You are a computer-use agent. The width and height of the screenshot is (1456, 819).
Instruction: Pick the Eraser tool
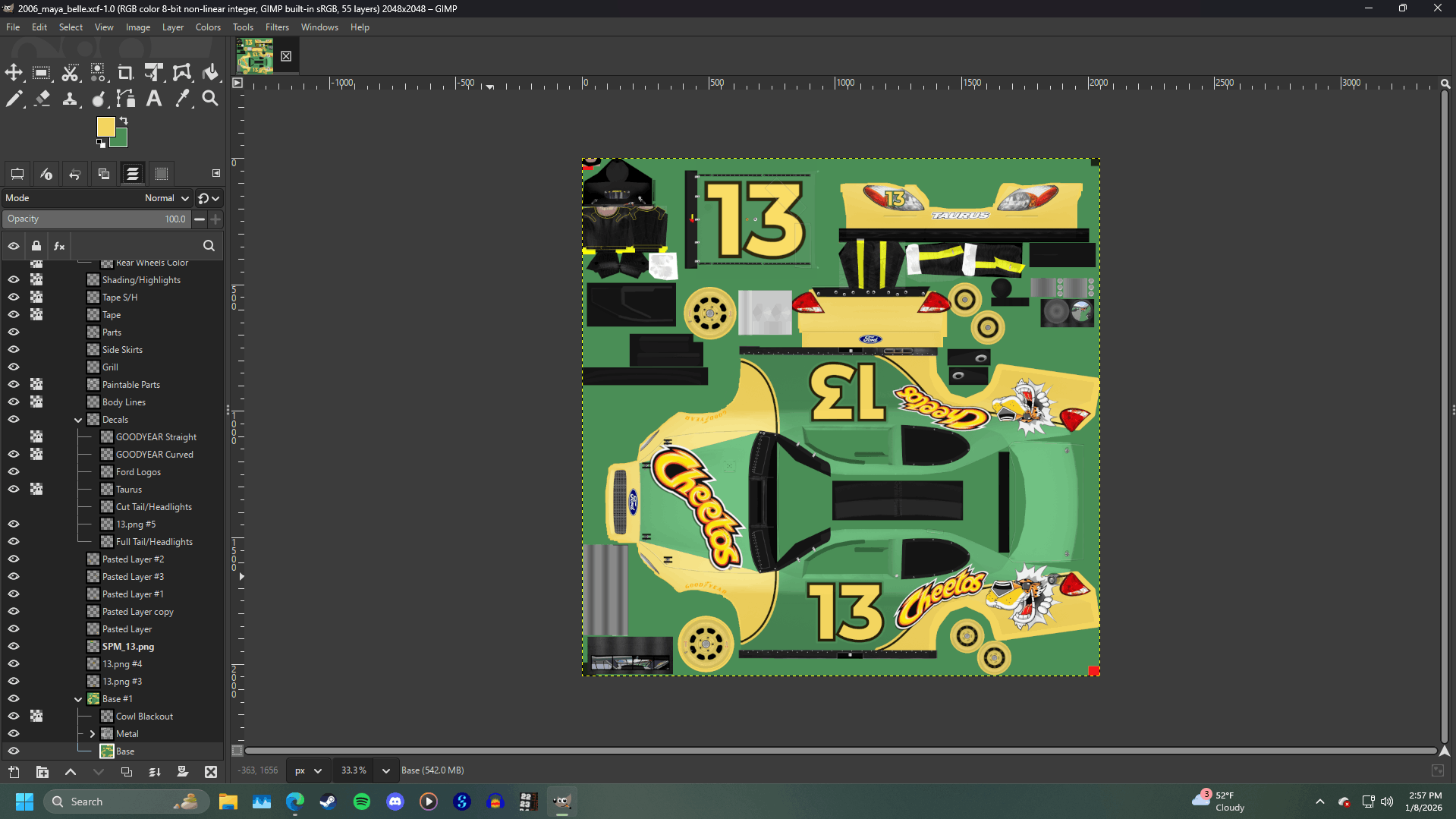[42, 99]
